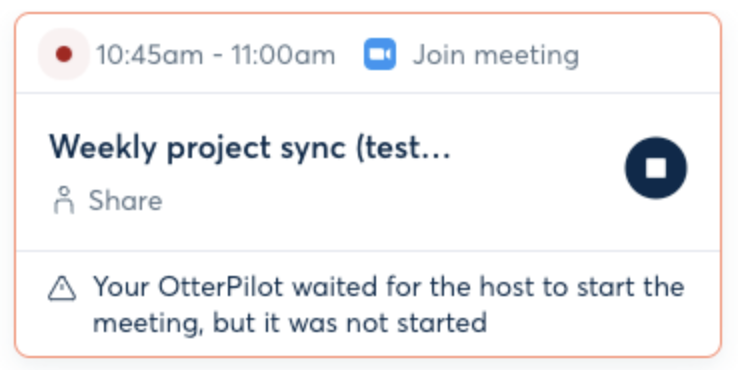Image resolution: width=738 pixels, height=370 pixels.
Task: Click the warning triangle icon
Action: point(62,288)
